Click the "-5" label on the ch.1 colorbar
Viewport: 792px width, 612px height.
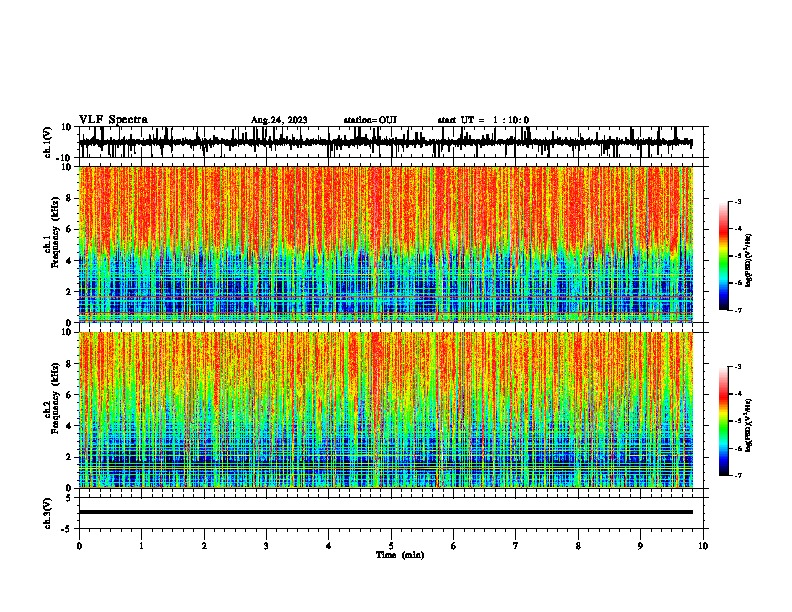[738, 256]
